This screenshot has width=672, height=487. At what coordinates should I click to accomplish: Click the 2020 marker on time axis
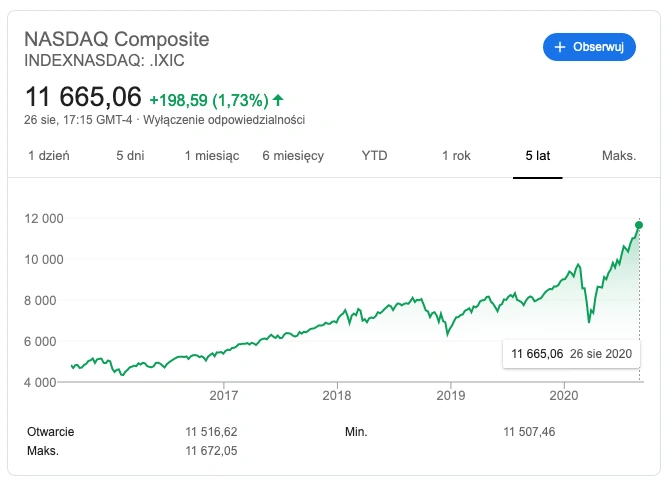tap(564, 395)
